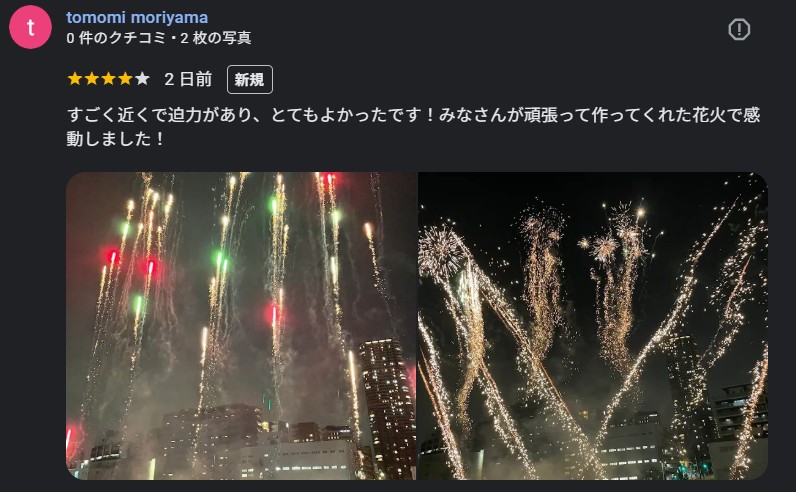This screenshot has height=492, width=796.
Task: Click the third gold rating star
Action: click(108, 79)
